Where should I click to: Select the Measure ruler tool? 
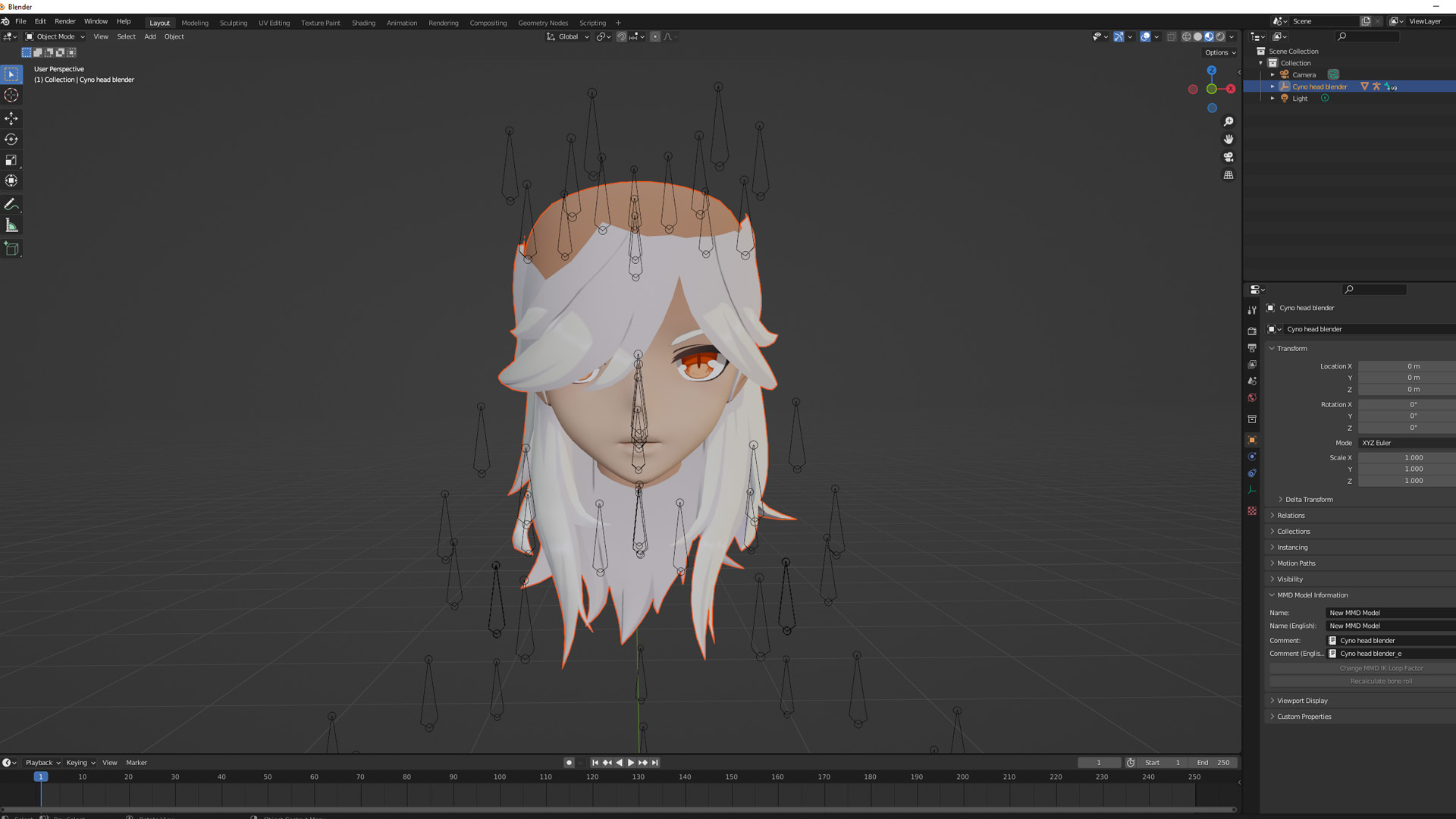click(x=11, y=225)
